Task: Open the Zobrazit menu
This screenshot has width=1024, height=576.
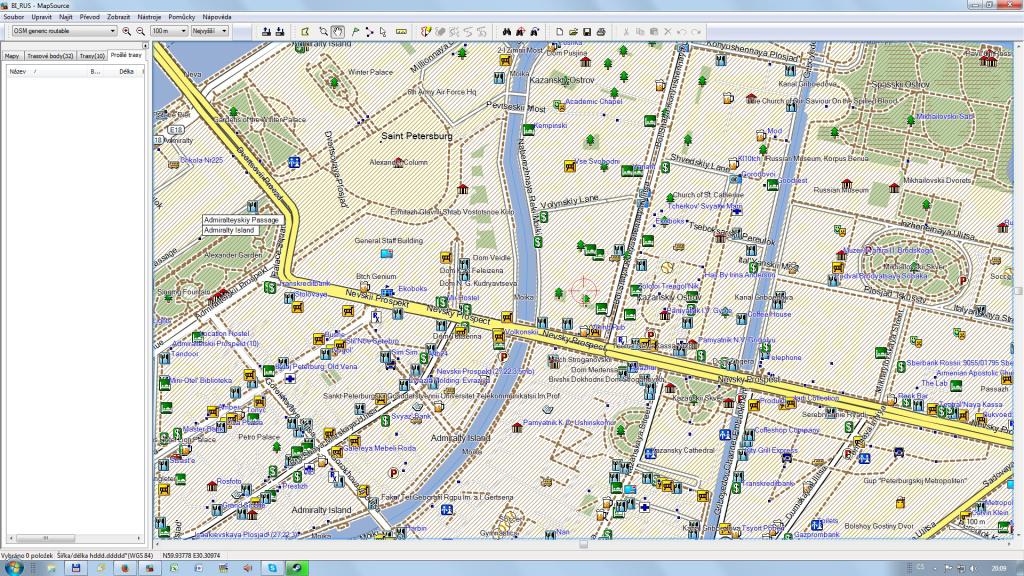Action: (x=118, y=17)
